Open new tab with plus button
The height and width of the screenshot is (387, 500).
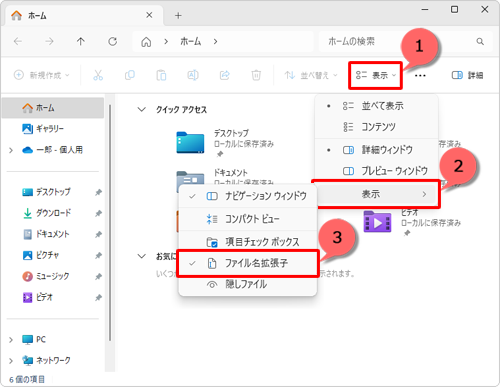click(178, 15)
